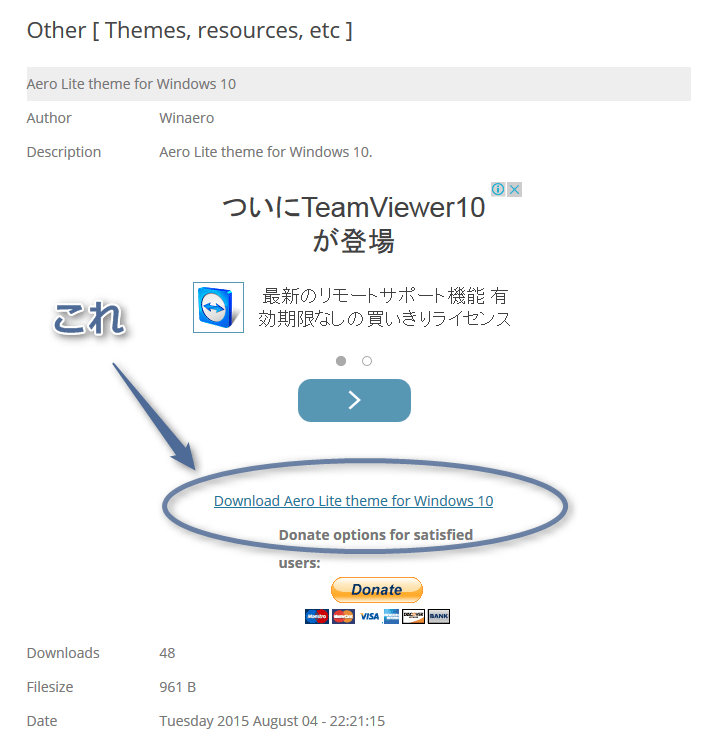Viewport: 705px width, 740px height.
Task: Click the American Express card icon
Action: (391, 616)
